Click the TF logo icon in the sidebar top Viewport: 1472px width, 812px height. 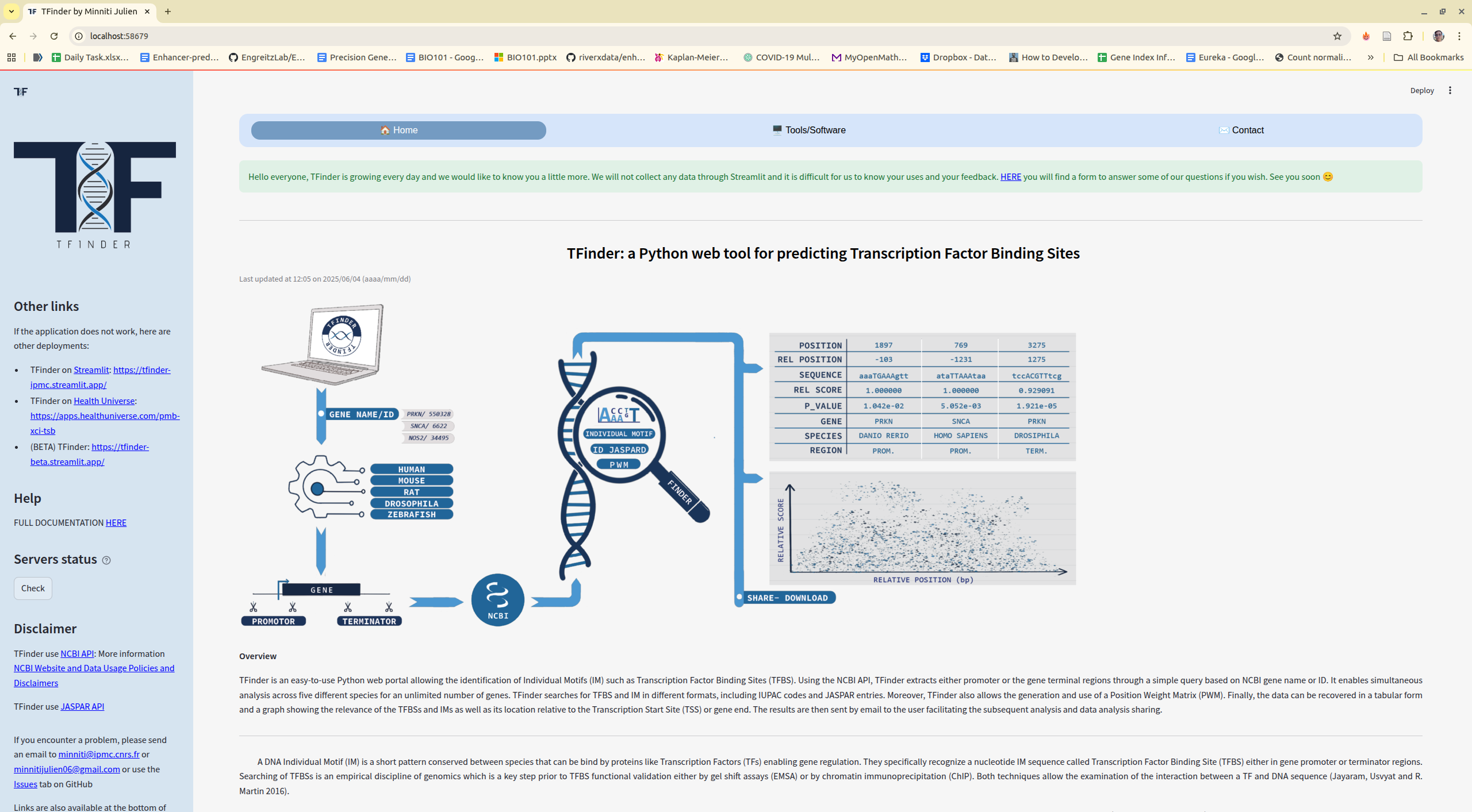click(21, 92)
